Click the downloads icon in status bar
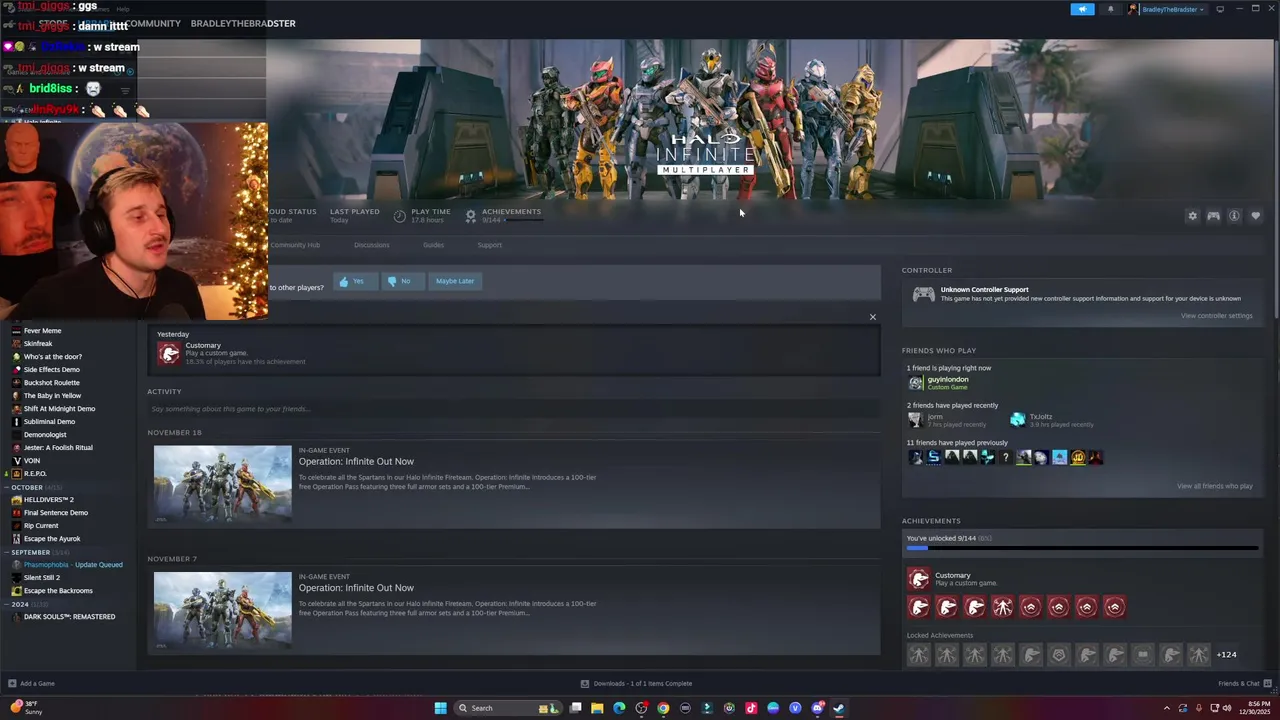 click(x=585, y=684)
